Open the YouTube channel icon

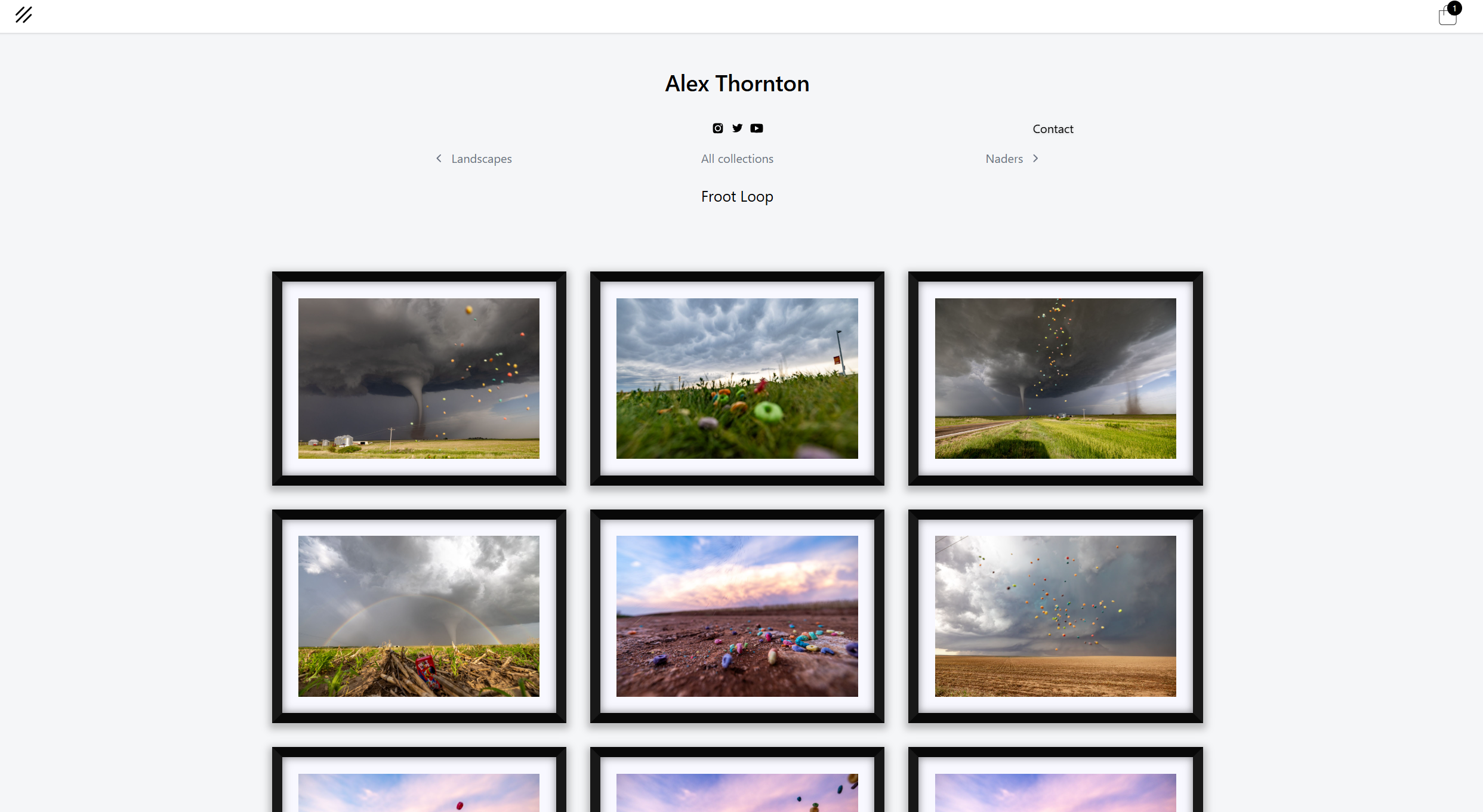coord(757,128)
